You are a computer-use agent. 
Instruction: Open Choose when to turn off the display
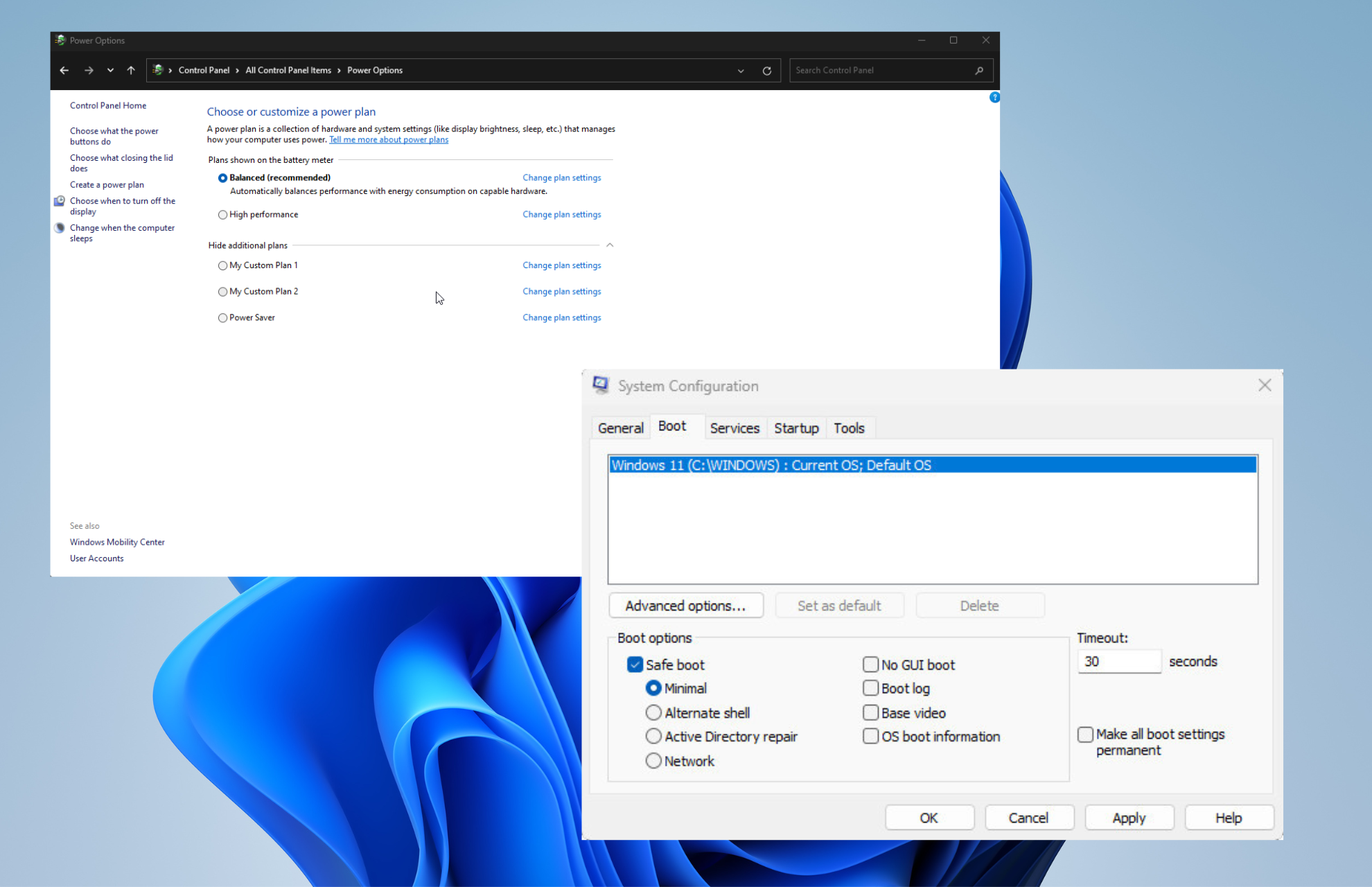[123, 206]
